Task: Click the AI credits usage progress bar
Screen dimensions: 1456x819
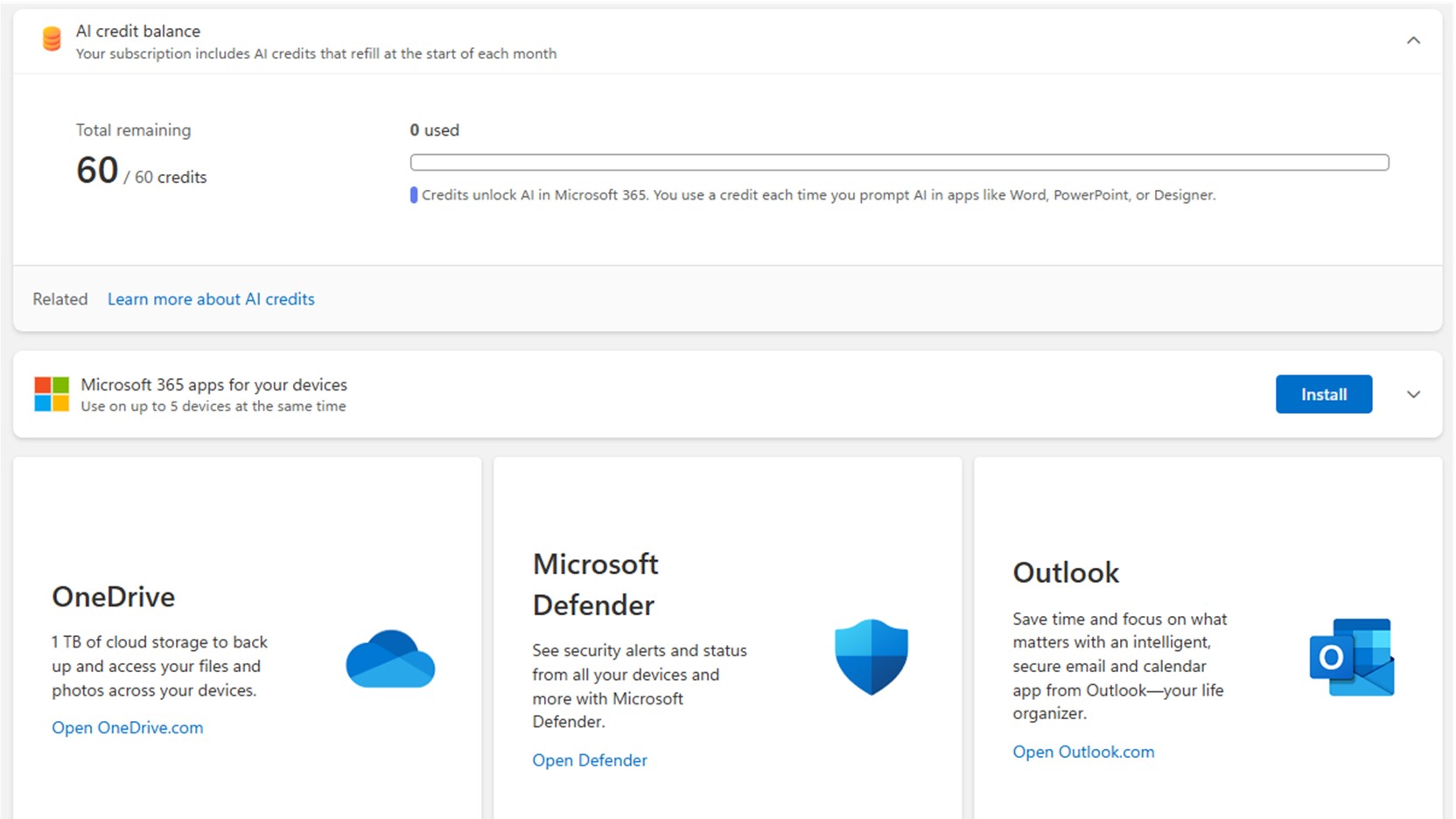Action: [899, 163]
